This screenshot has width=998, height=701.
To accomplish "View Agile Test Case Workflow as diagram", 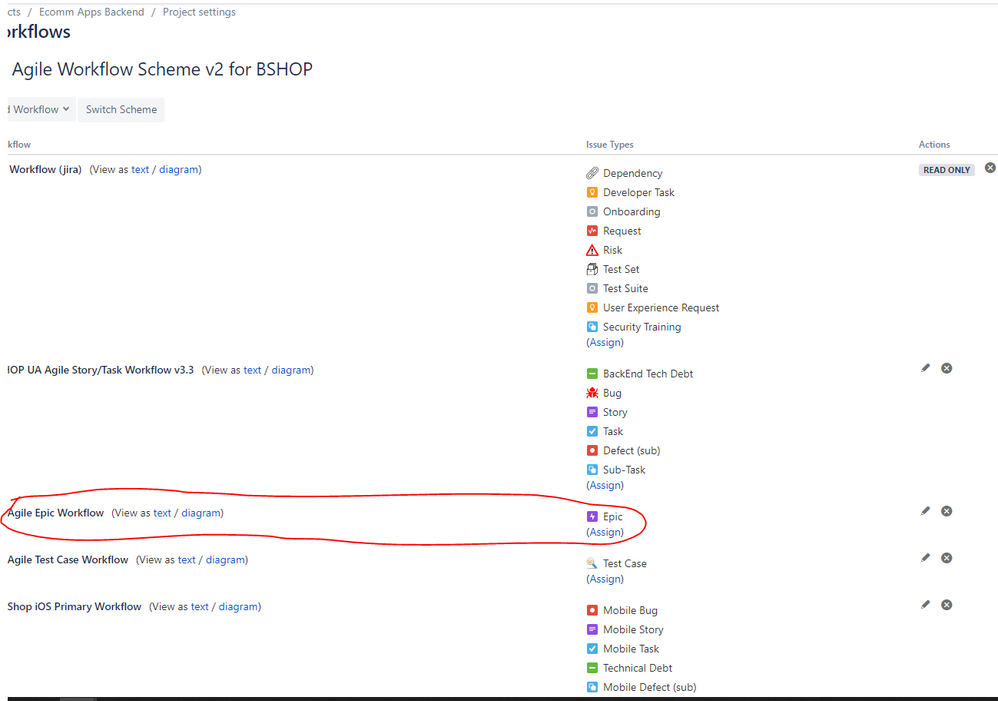I will click(225, 560).
